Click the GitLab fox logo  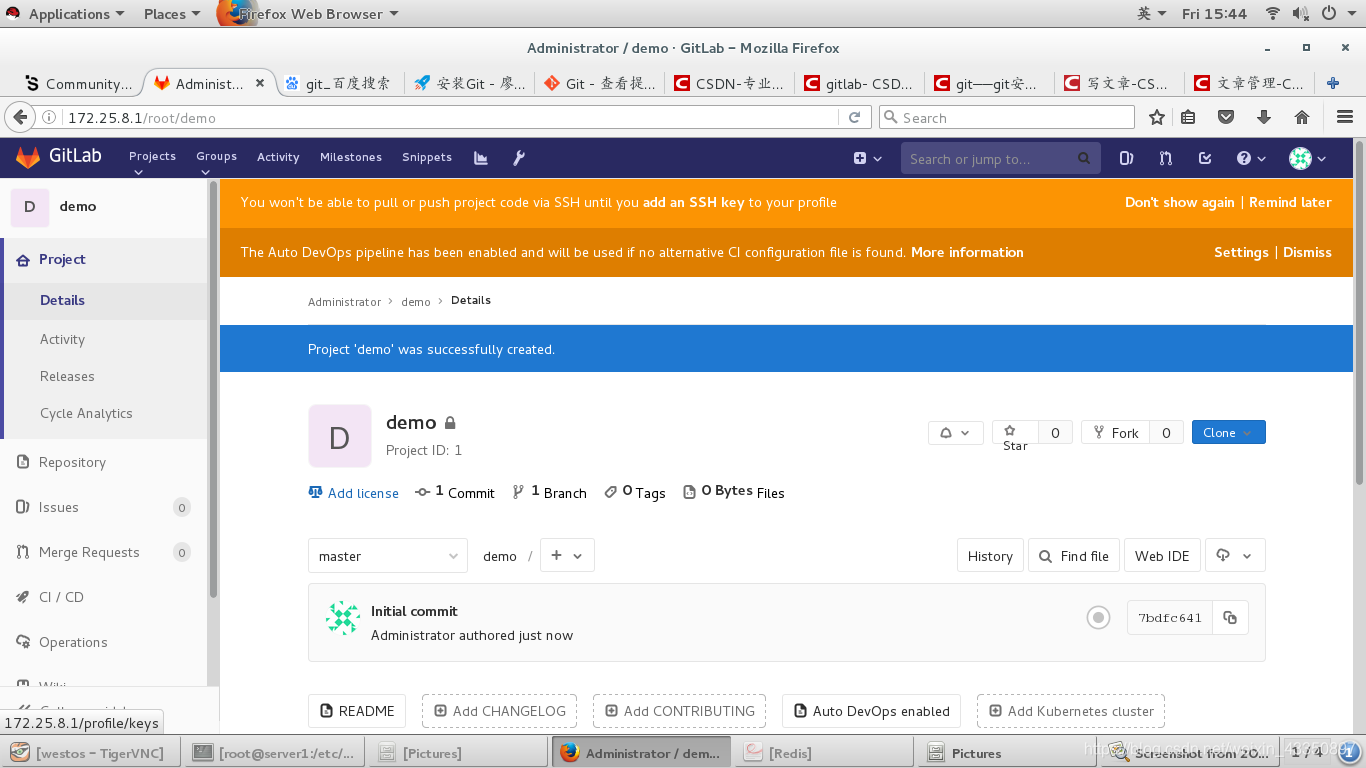(x=28, y=157)
